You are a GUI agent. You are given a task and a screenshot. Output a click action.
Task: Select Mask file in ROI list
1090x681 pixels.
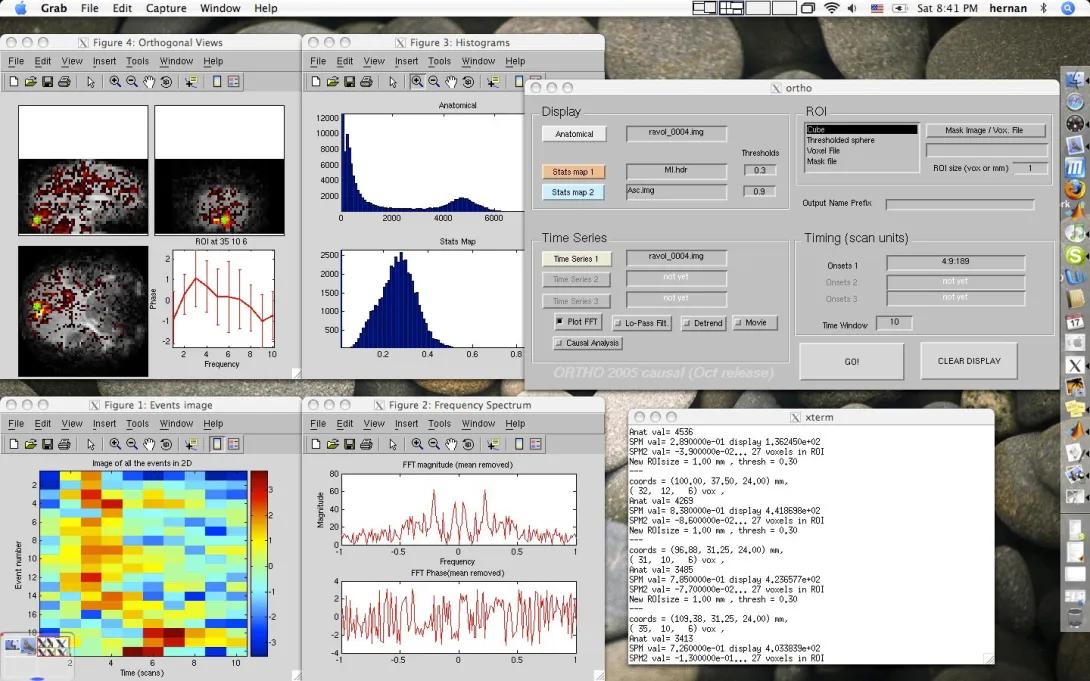[x=861, y=161]
